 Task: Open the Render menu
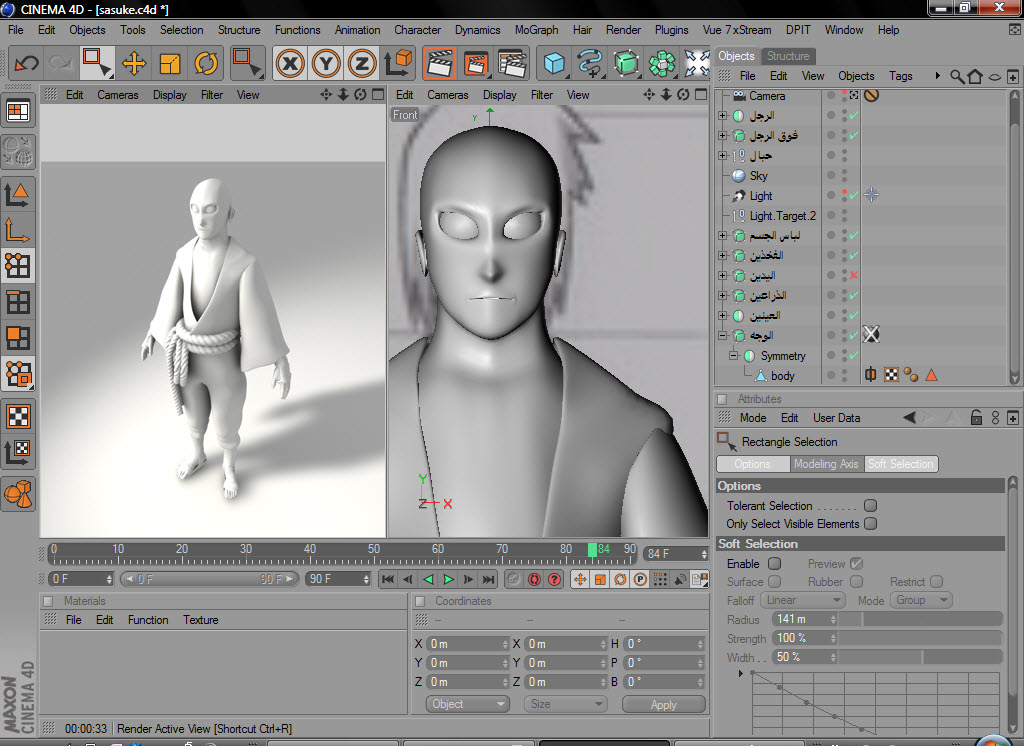click(x=623, y=30)
